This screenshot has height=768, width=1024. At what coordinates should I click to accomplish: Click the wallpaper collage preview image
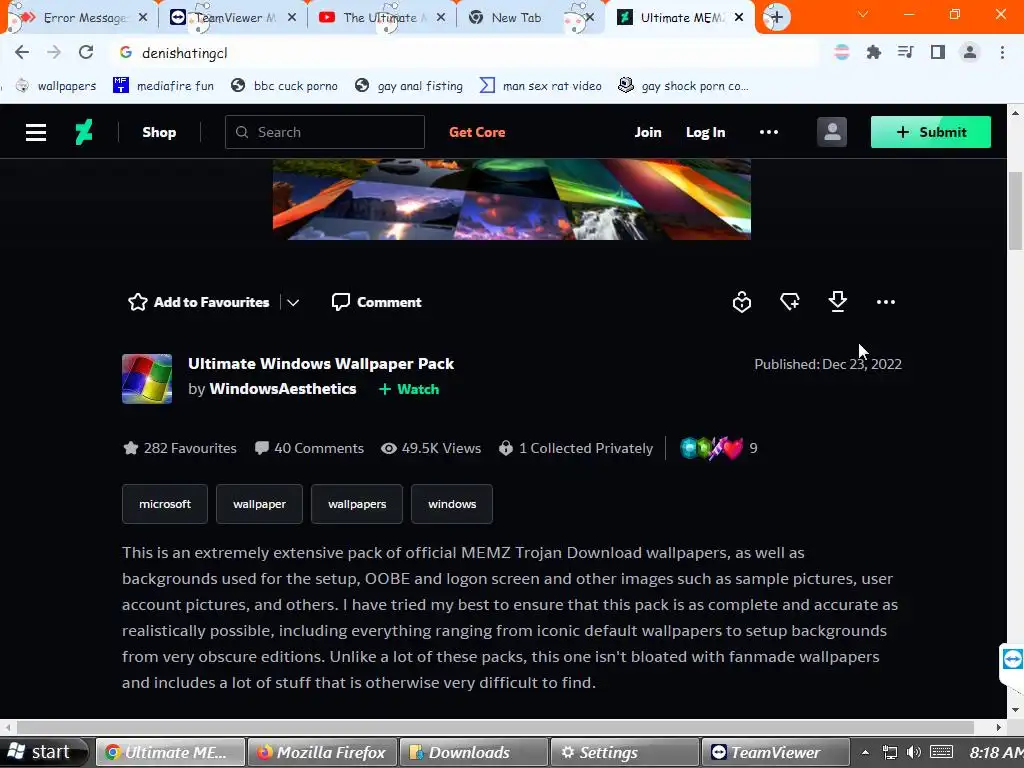[x=512, y=199]
